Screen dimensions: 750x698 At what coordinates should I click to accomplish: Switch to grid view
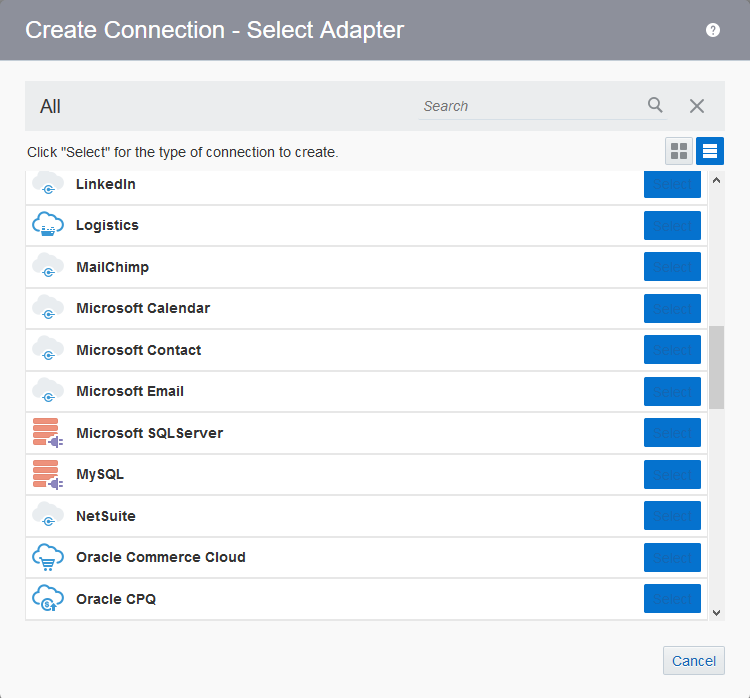coord(679,151)
